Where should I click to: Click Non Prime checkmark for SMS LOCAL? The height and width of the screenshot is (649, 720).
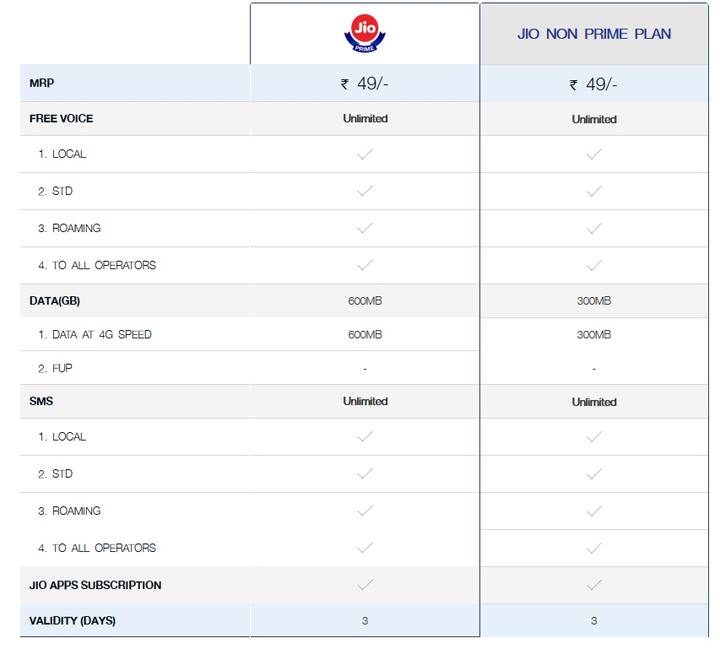[x=593, y=437]
